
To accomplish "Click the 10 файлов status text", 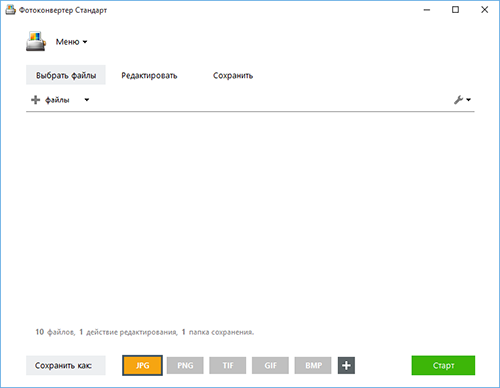I will tap(55, 332).
